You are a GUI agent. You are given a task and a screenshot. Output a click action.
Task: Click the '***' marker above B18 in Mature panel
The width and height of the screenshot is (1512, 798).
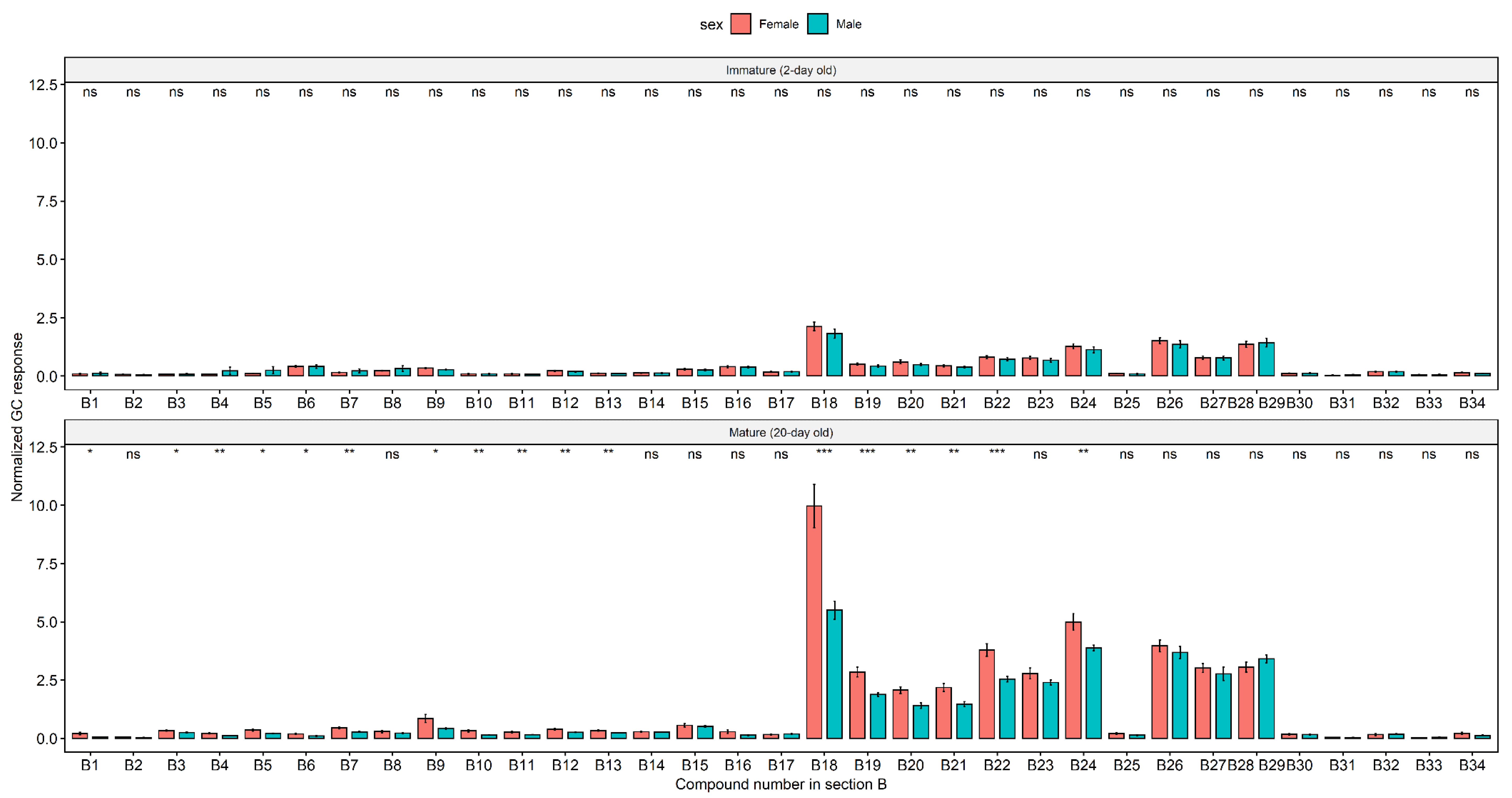pyautogui.click(x=824, y=452)
